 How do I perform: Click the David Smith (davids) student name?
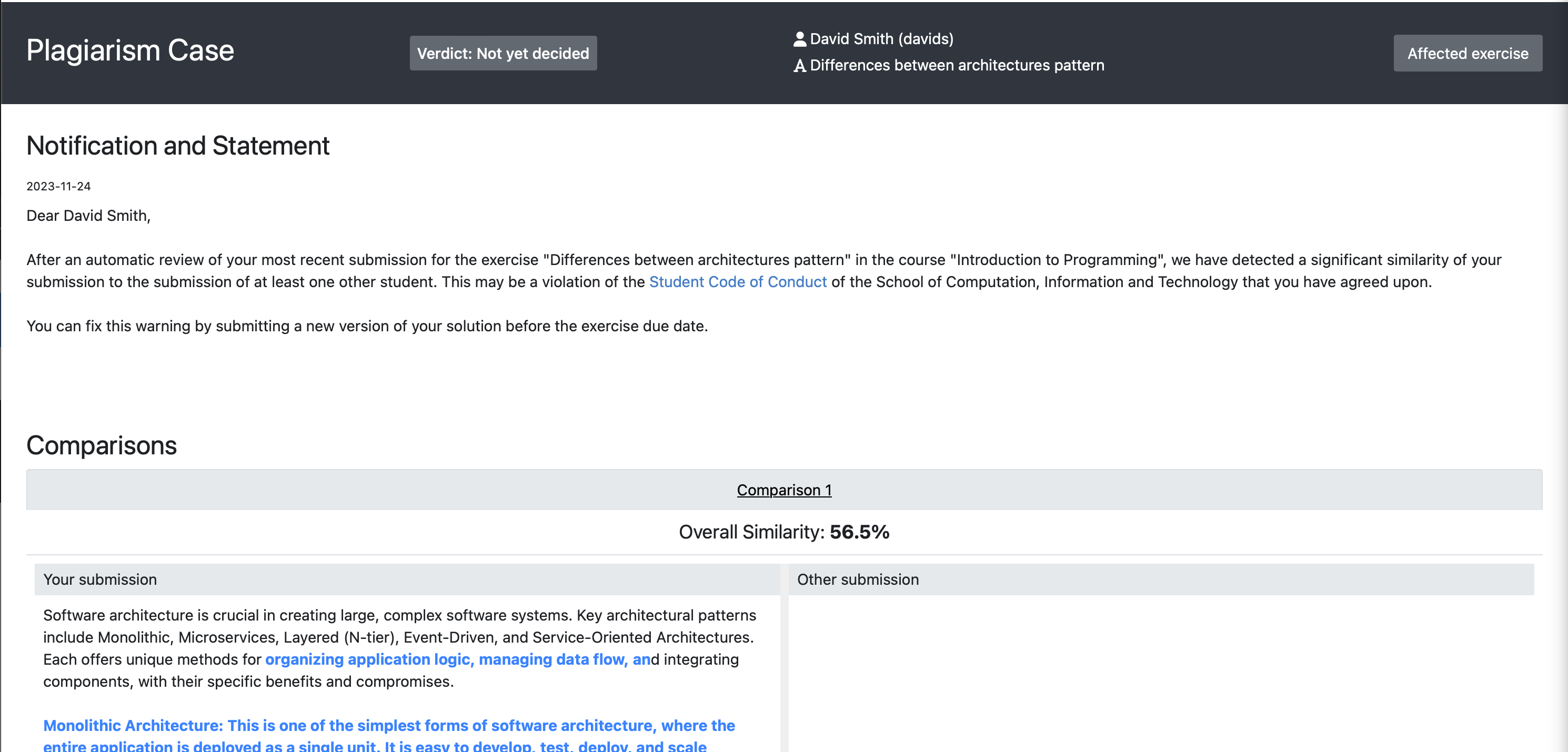click(x=881, y=39)
